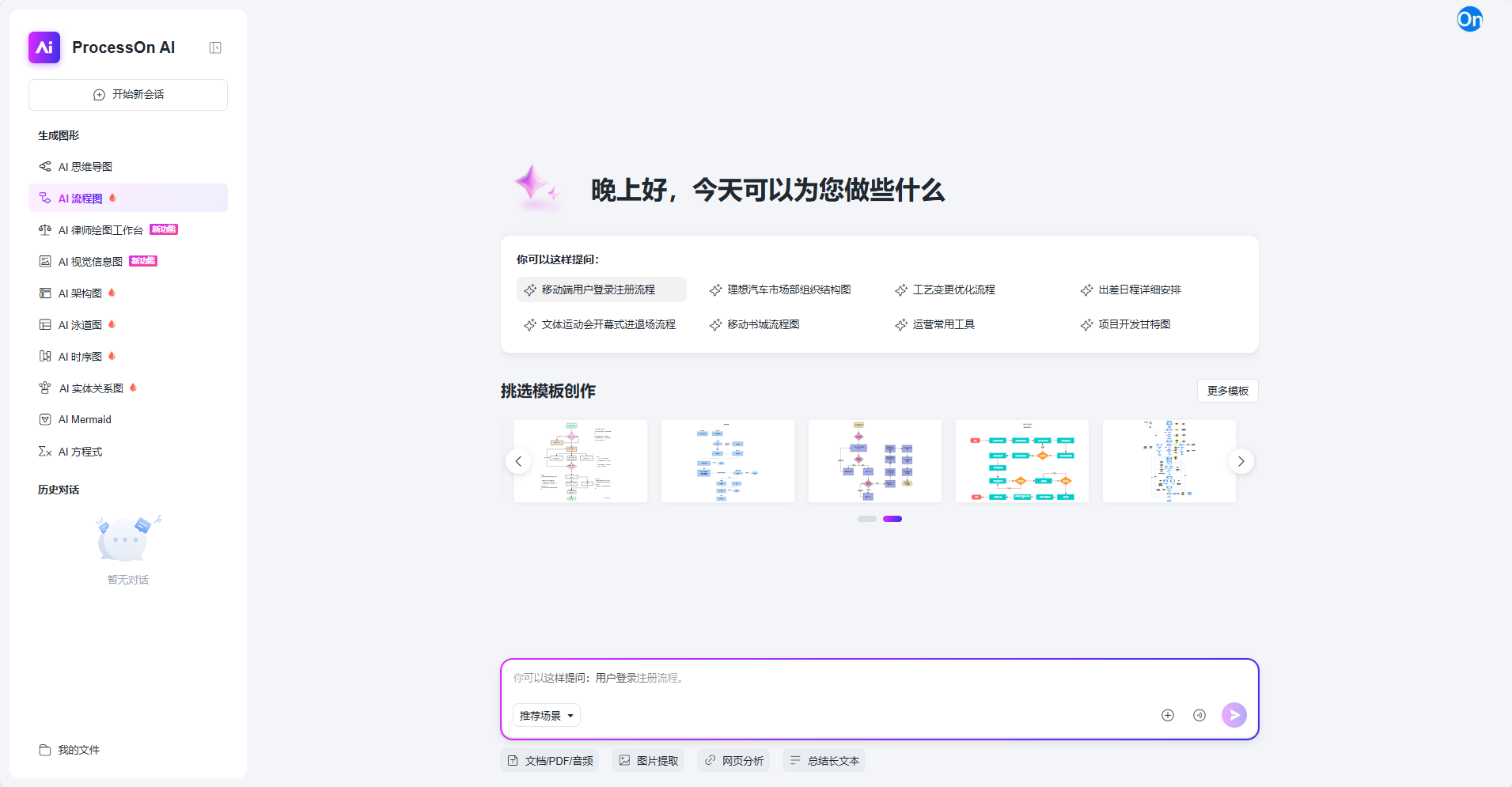Open the first flowchart template thumbnail
This screenshot has width=1512, height=787.
(x=581, y=461)
